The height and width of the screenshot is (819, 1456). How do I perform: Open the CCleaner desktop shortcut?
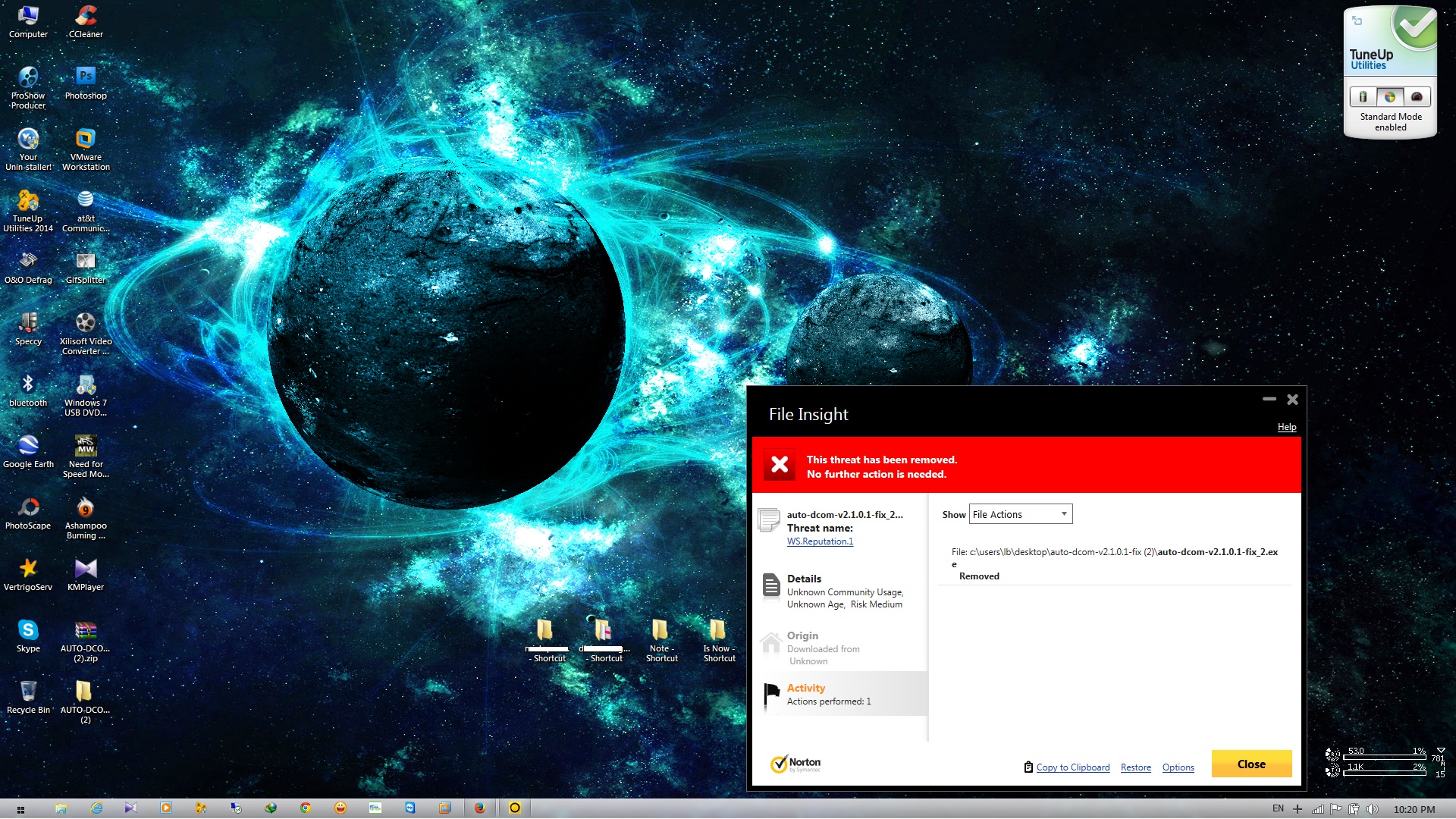pyautogui.click(x=86, y=21)
